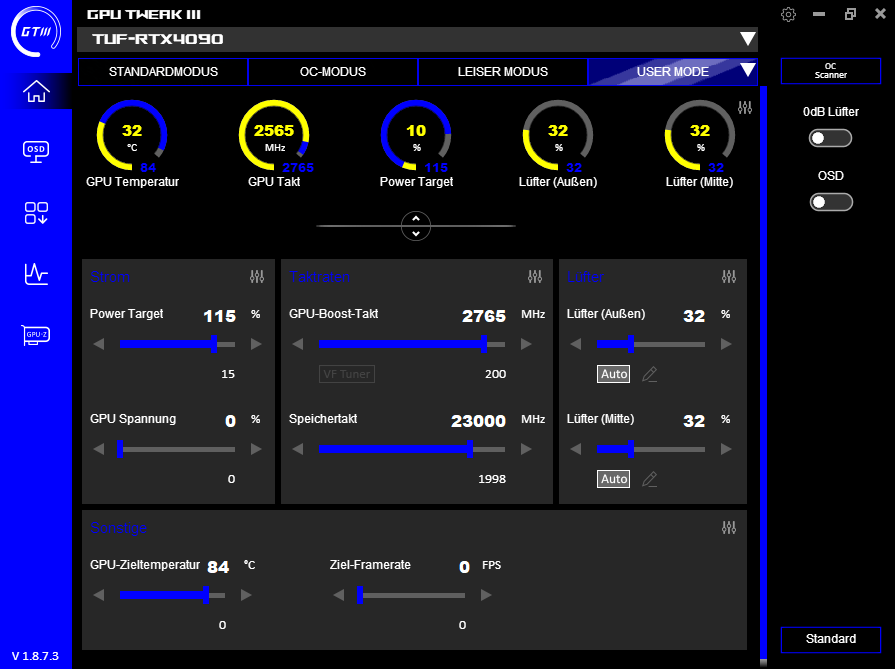Open the monitoring graph sidebar icon
Viewport: 895px width, 669px height.
click(x=36, y=274)
